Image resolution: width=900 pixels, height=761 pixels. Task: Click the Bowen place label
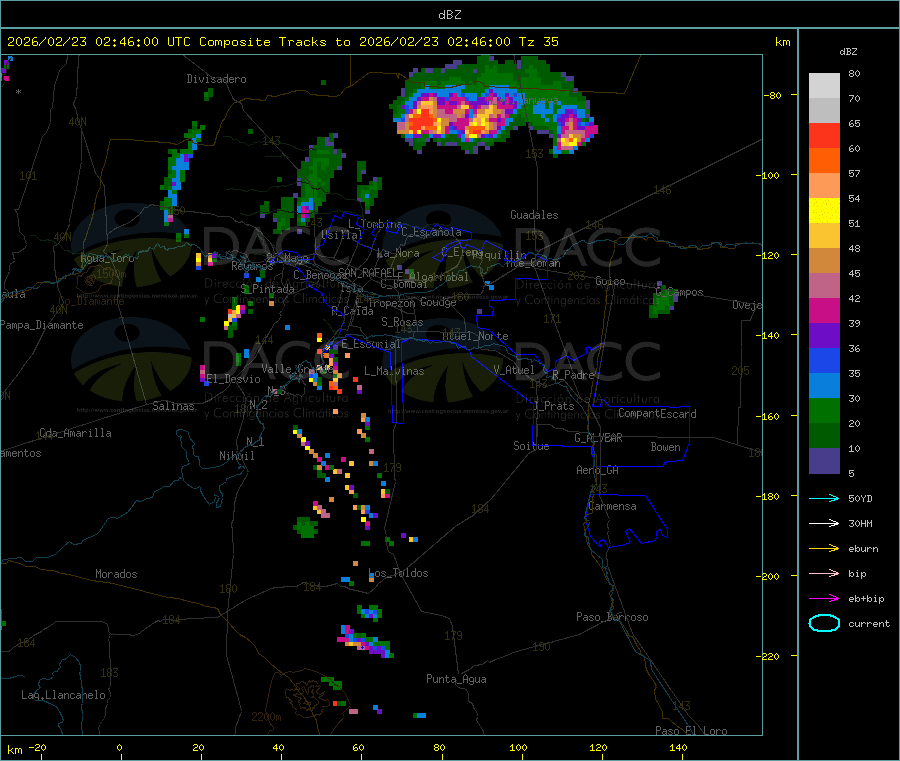pos(666,448)
